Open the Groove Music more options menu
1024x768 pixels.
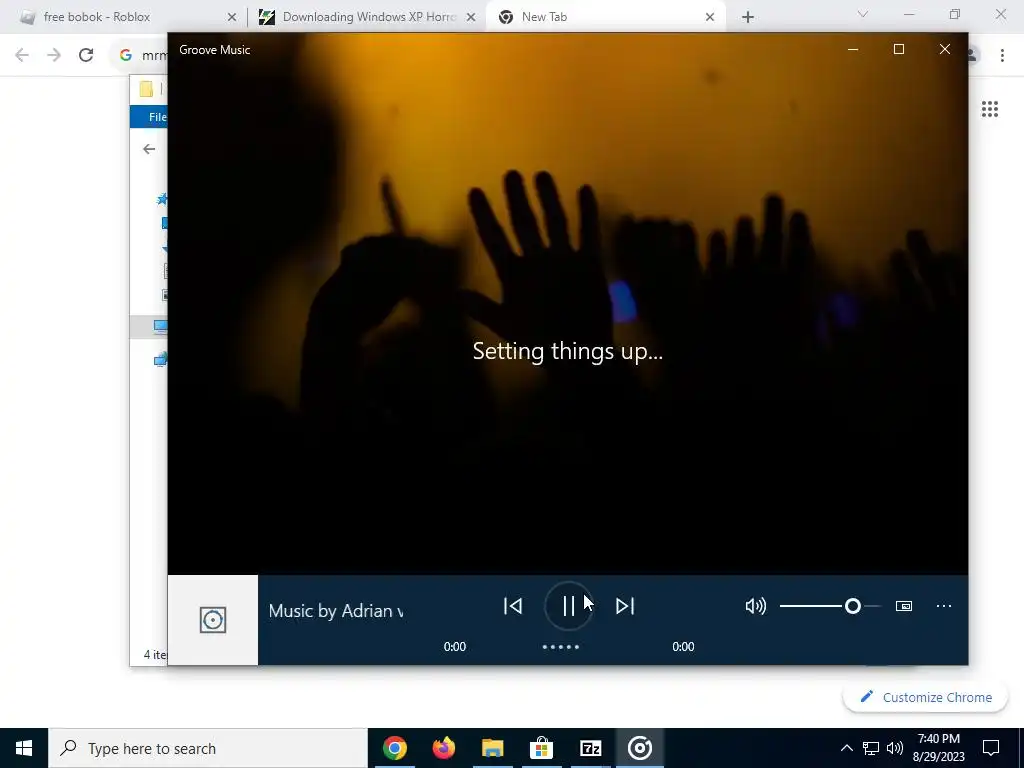(x=944, y=606)
